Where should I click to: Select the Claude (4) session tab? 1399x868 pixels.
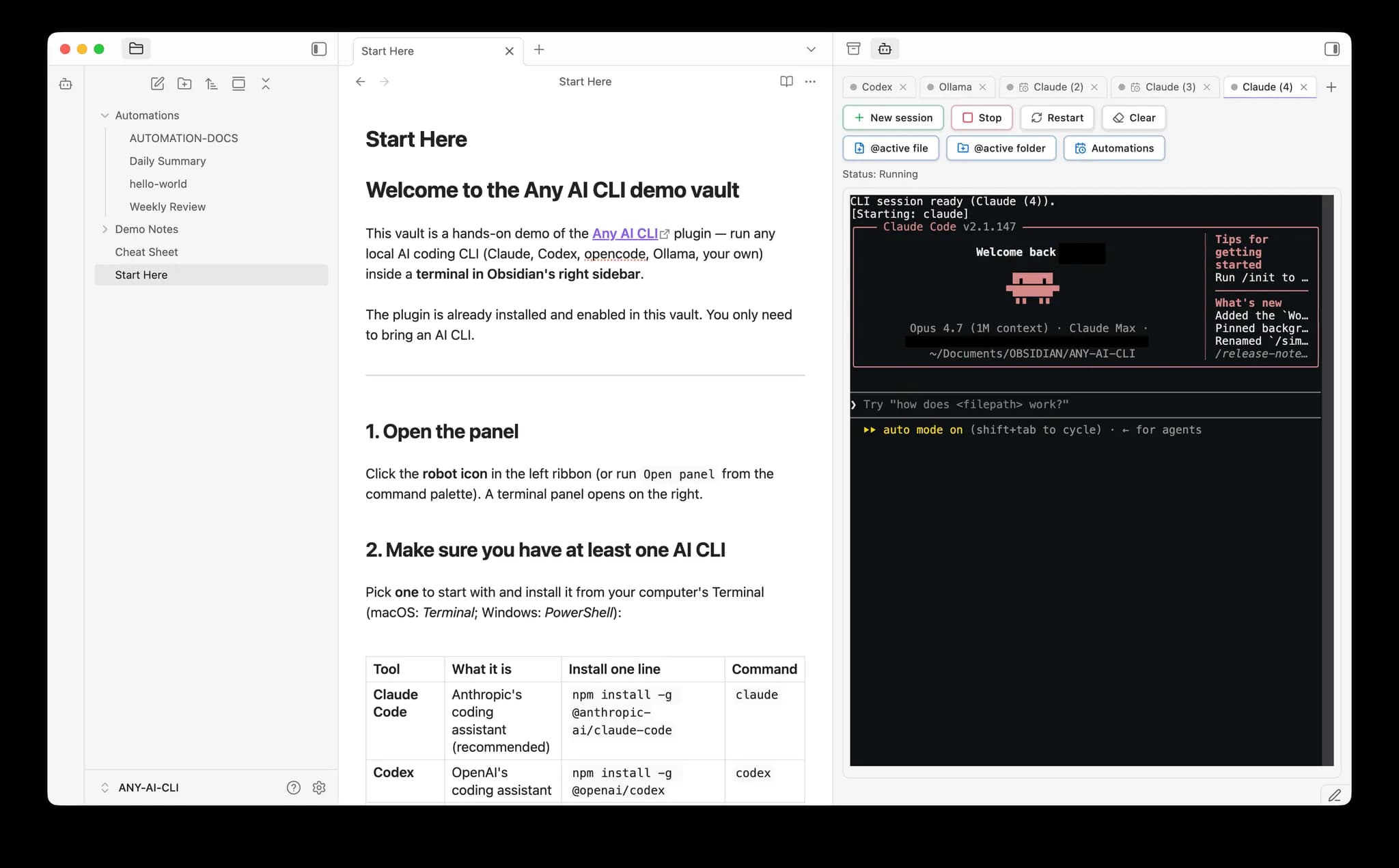(x=1266, y=87)
